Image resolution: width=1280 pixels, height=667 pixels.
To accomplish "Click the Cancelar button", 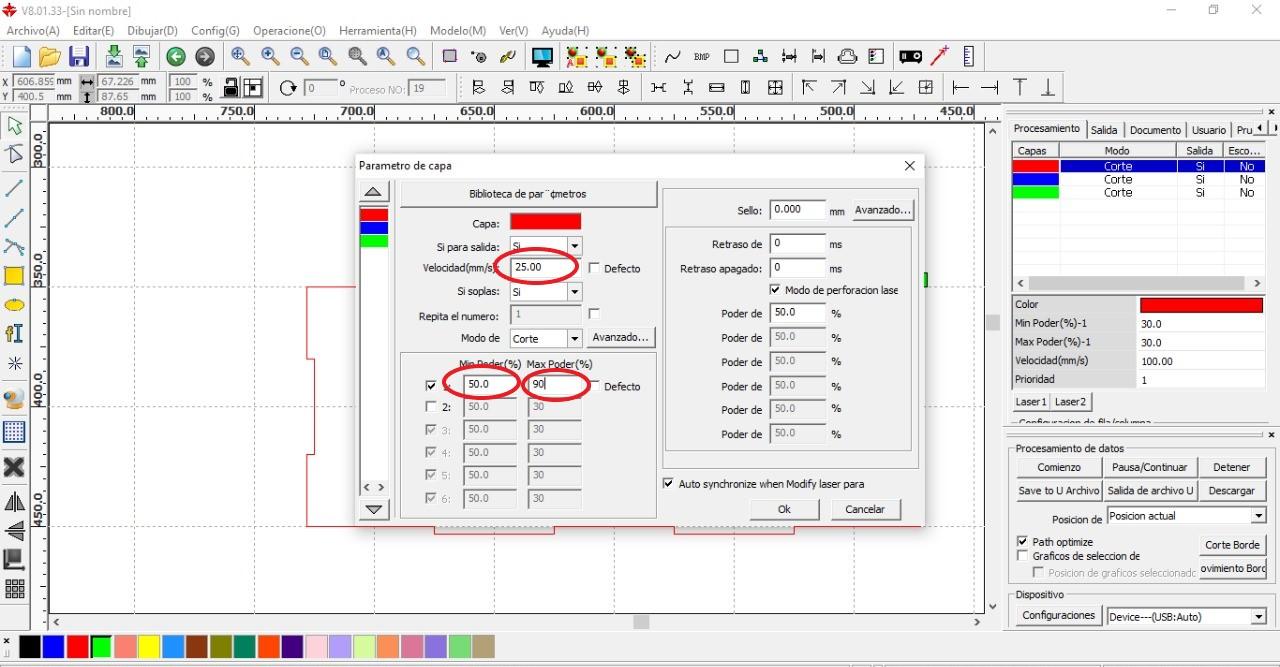I will 865,509.
